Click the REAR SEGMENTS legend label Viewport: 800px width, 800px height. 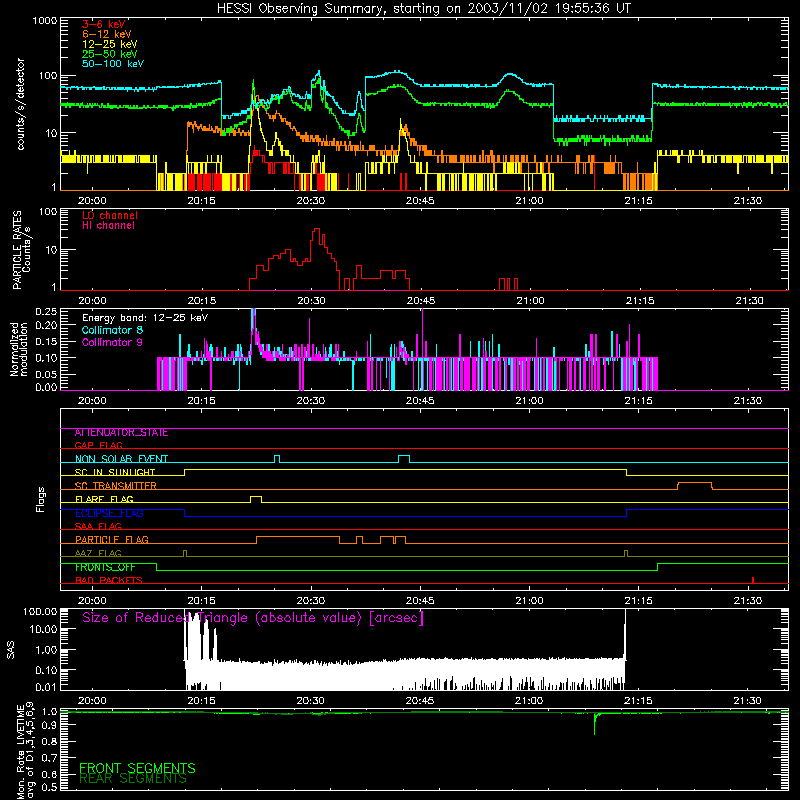coord(133,779)
